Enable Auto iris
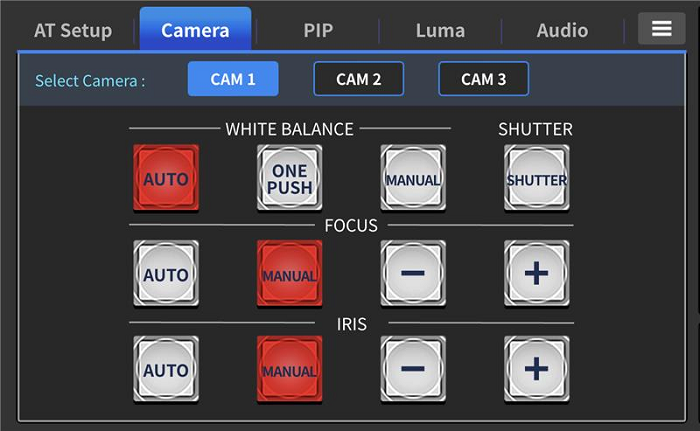700x431 pixels. (166, 369)
